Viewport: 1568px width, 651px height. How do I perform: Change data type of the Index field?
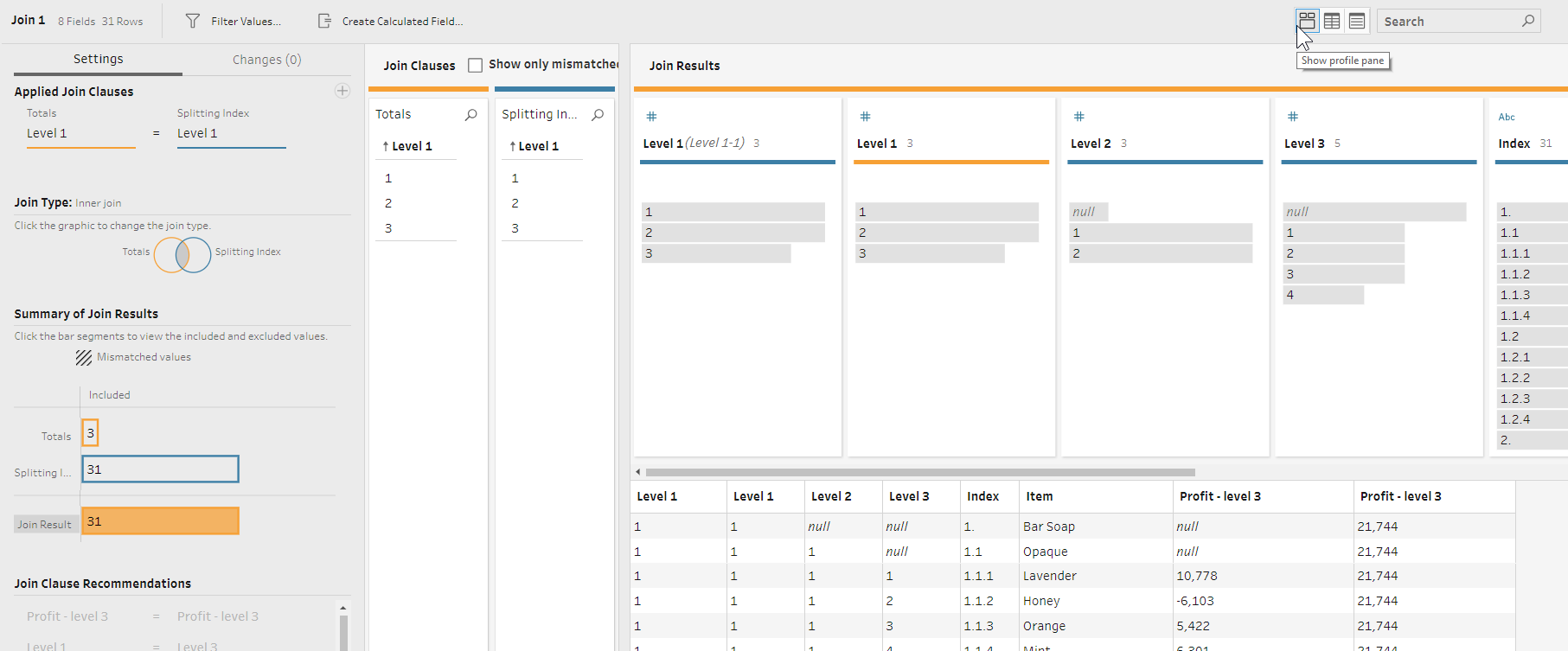(1507, 117)
